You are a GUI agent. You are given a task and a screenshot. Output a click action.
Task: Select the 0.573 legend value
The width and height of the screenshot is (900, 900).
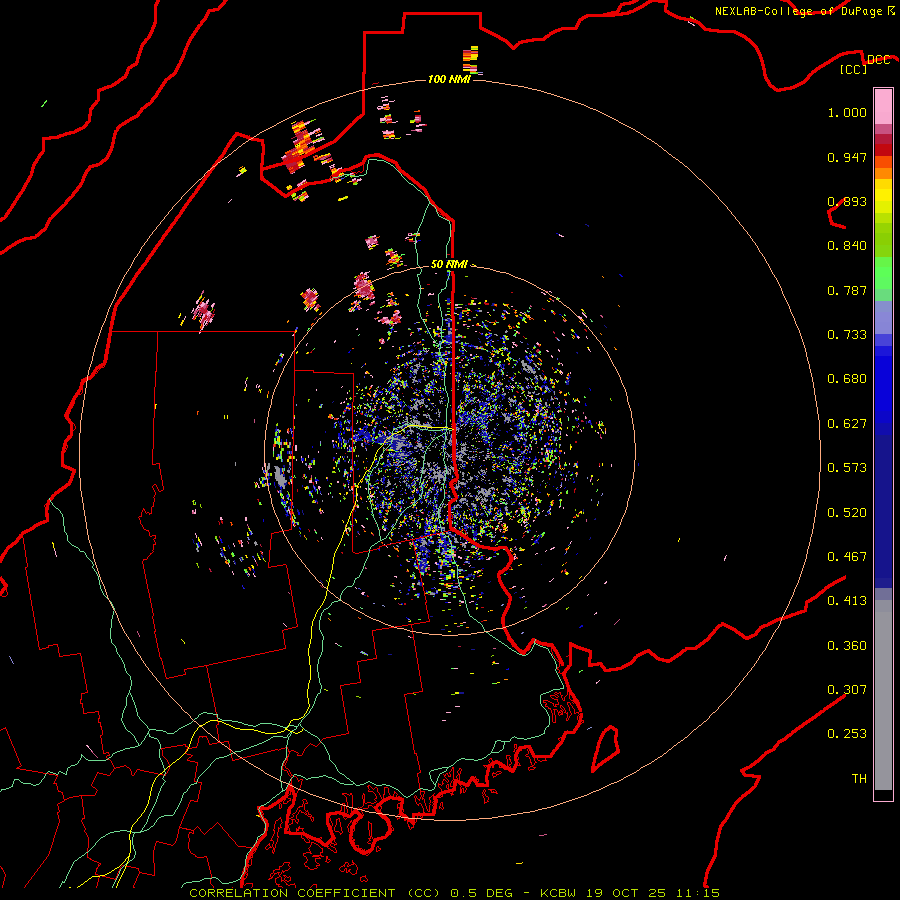click(847, 468)
